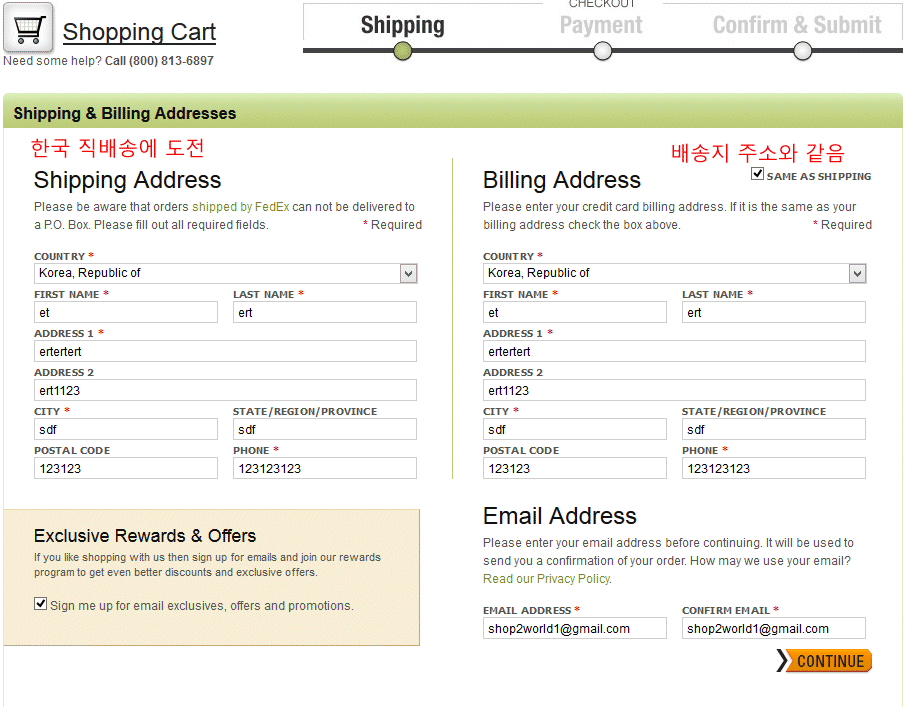
Task: Click the billing Phone field
Action: point(773,469)
